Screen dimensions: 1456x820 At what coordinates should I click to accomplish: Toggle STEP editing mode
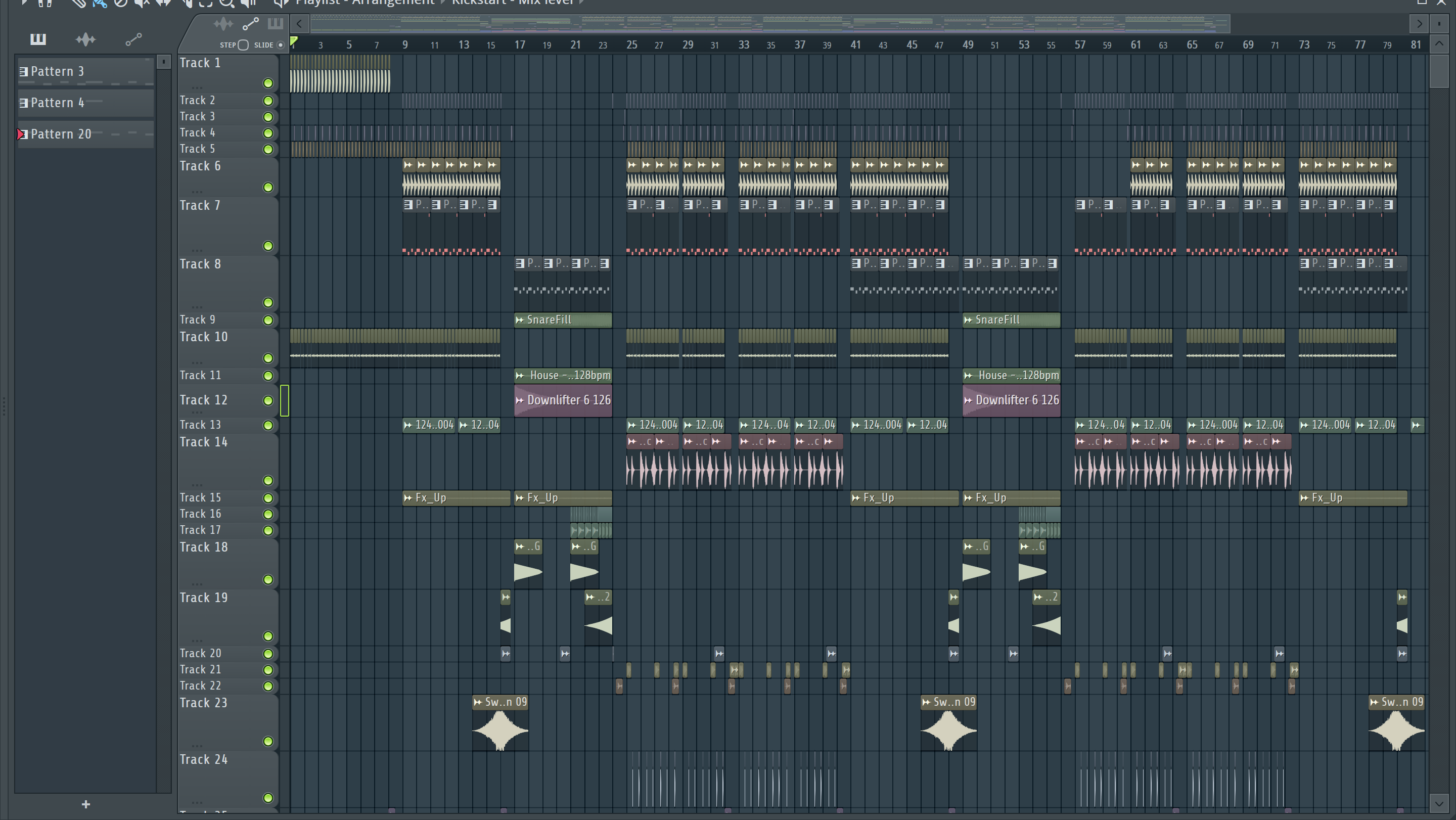(243, 44)
